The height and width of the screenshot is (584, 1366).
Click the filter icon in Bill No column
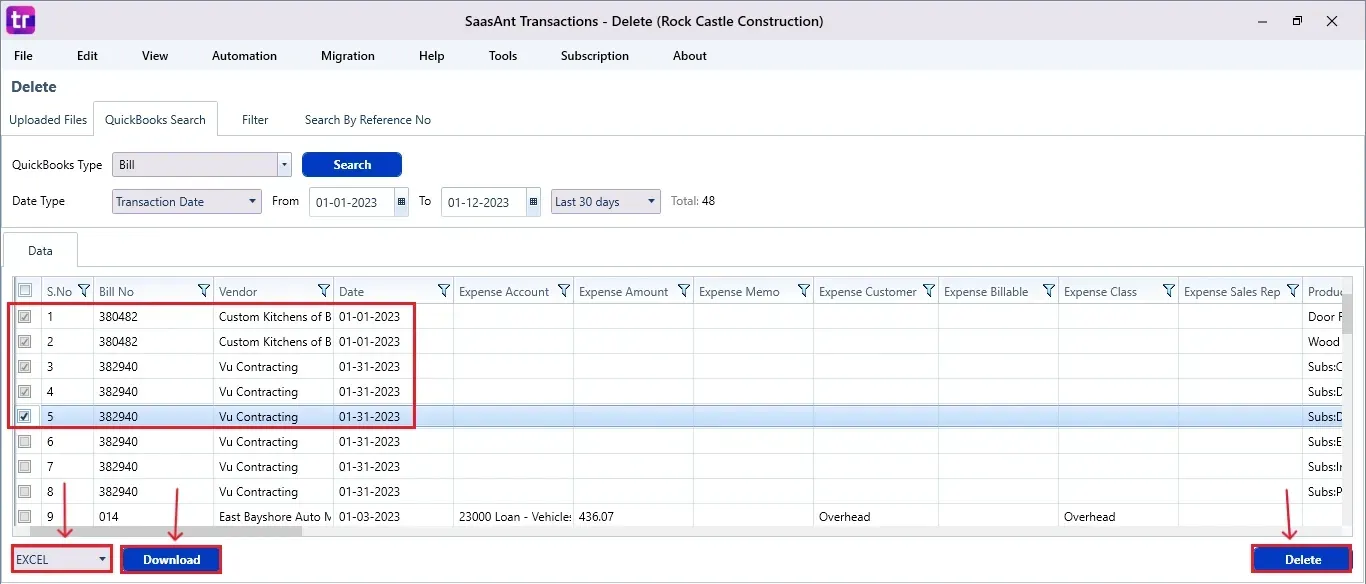(204, 291)
